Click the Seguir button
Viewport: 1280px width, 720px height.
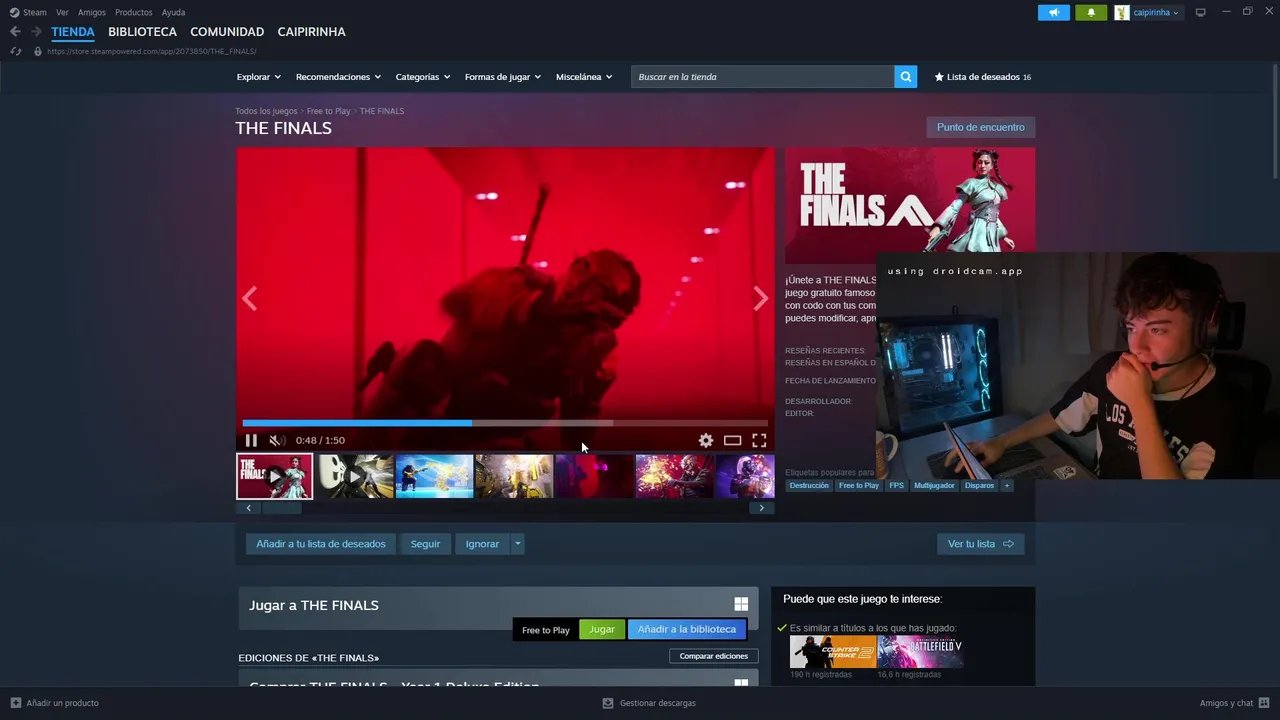(x=425, y=544)
